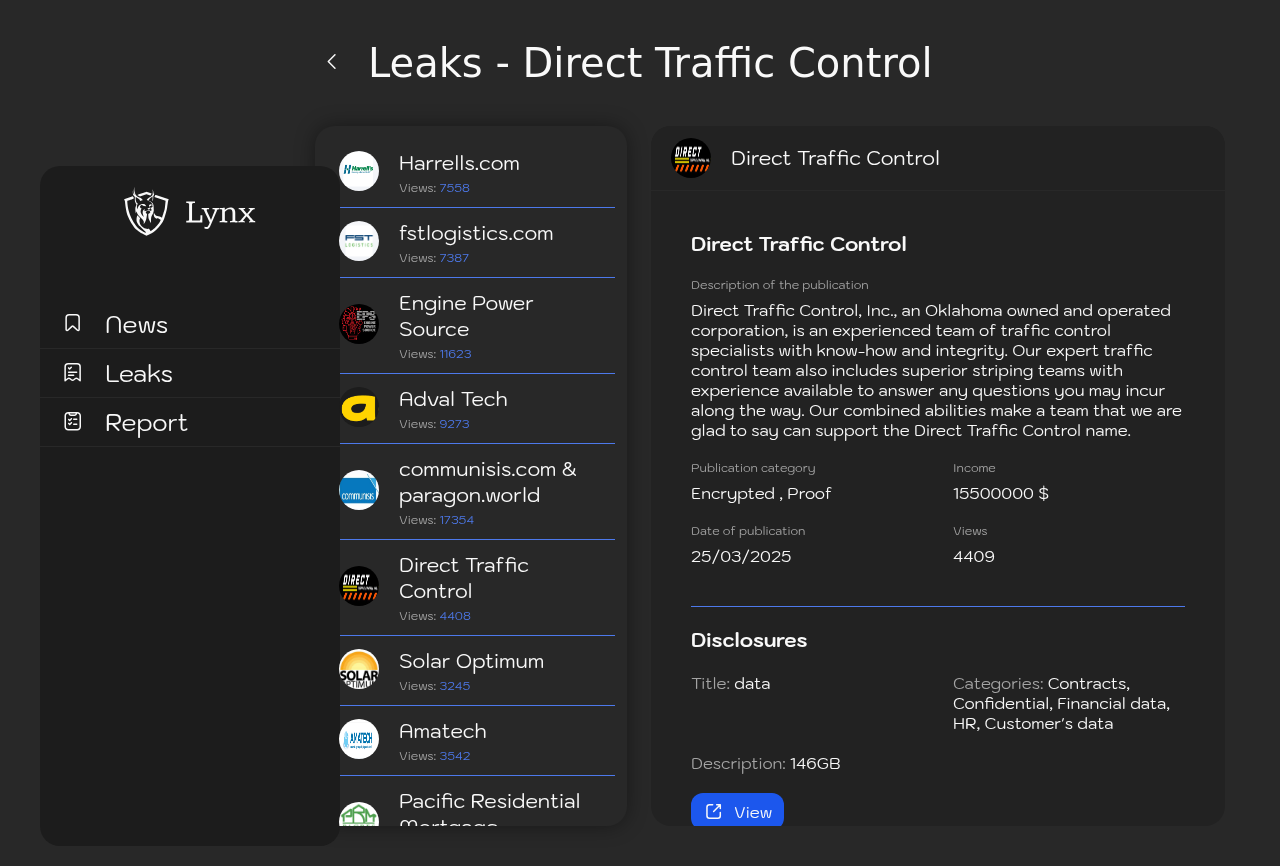Click the Amatech logo icon
This screenshot has height=866, width=1280.
click(x=359, y=739)
